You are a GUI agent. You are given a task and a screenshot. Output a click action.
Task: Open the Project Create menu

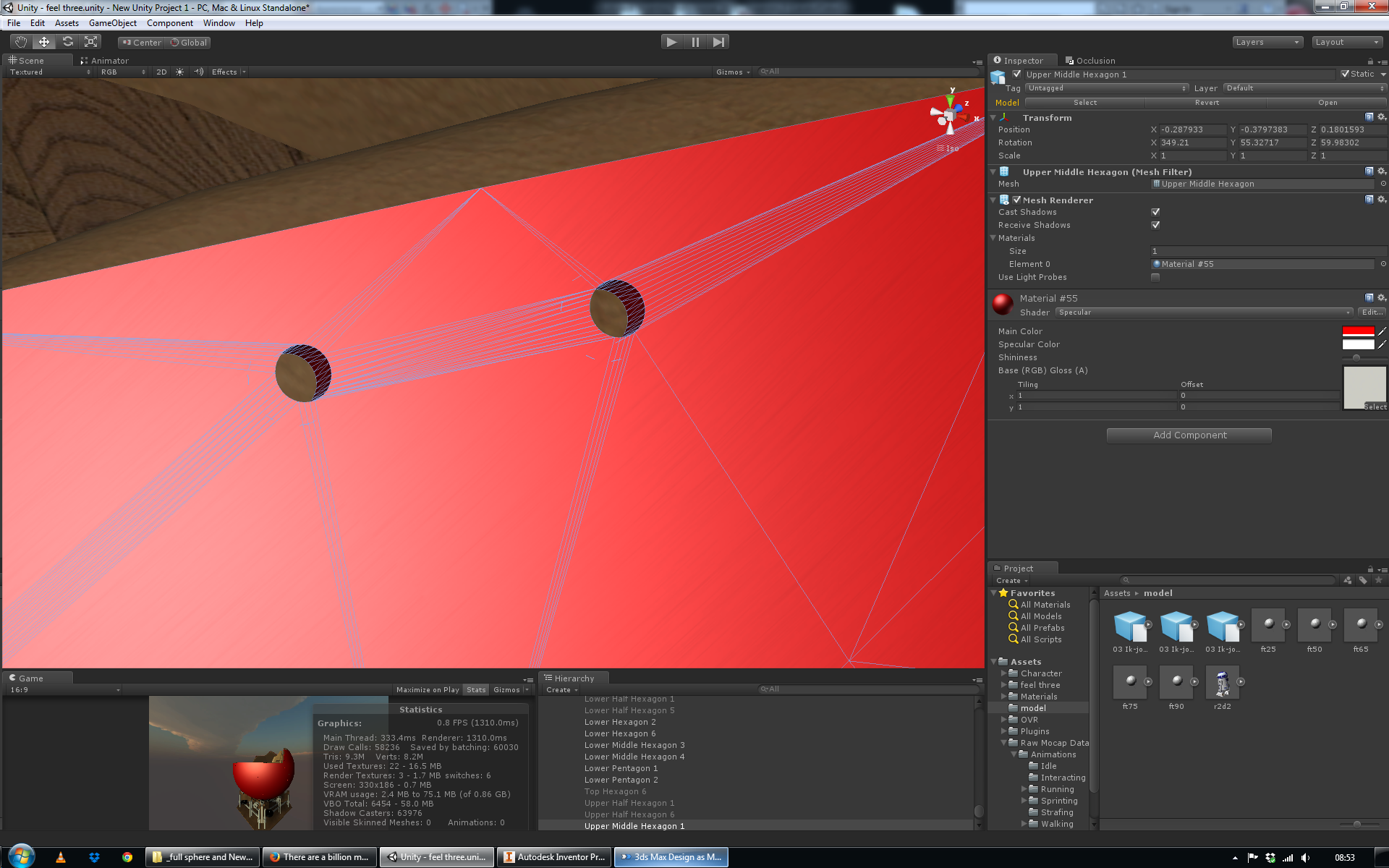[1011, 581]
